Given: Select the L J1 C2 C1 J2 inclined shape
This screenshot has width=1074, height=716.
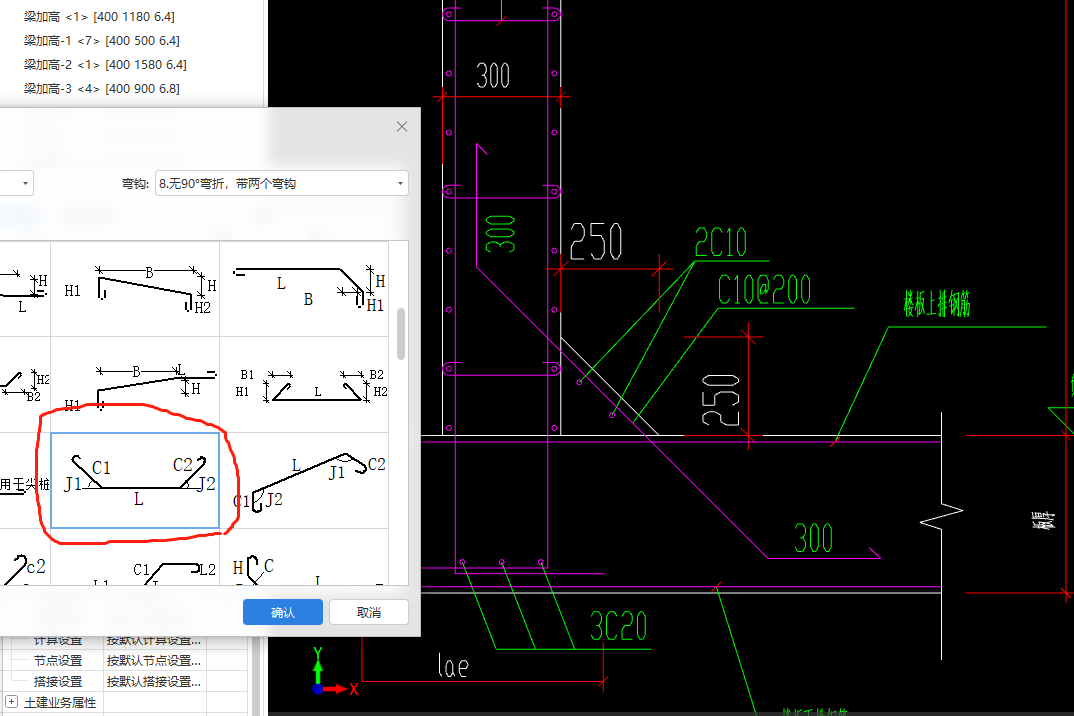Looking at the screenshot, I should click(304, 480).
